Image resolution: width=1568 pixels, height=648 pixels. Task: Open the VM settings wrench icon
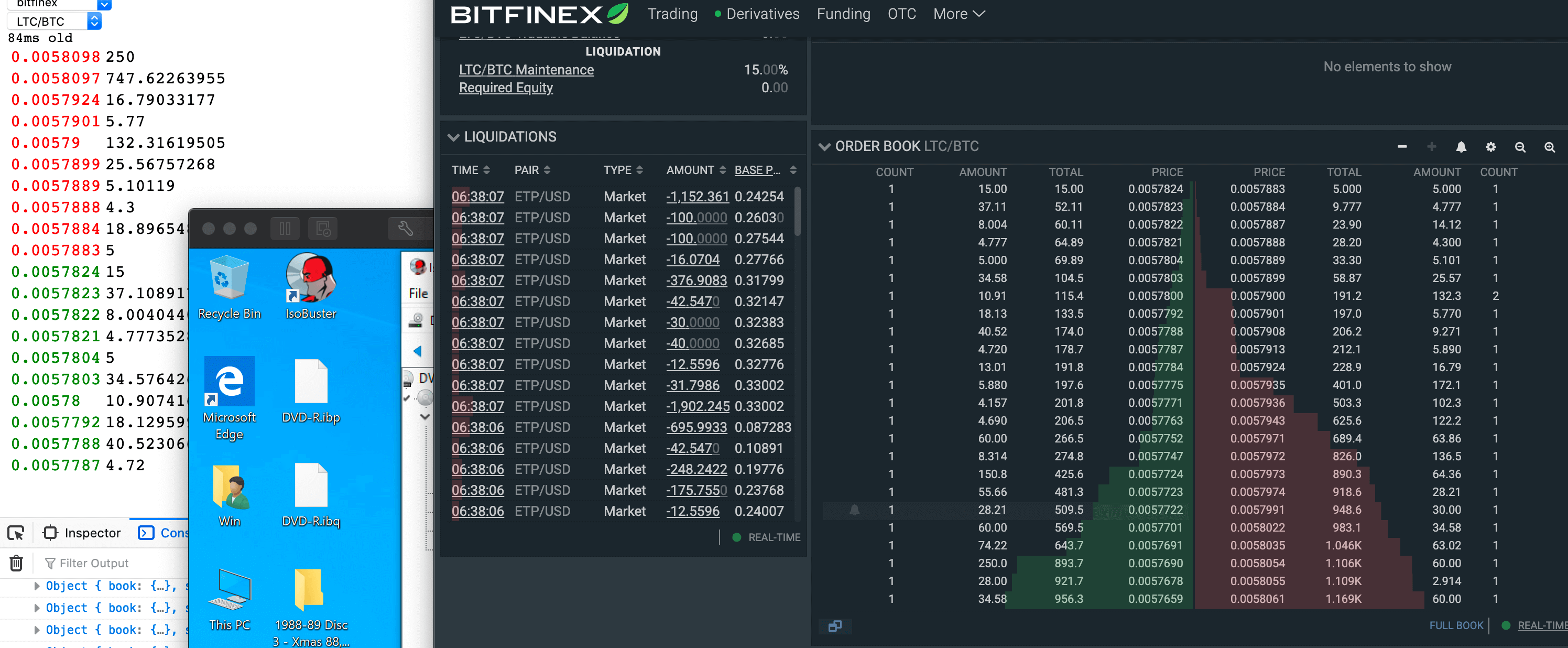(x=406, y=229)
